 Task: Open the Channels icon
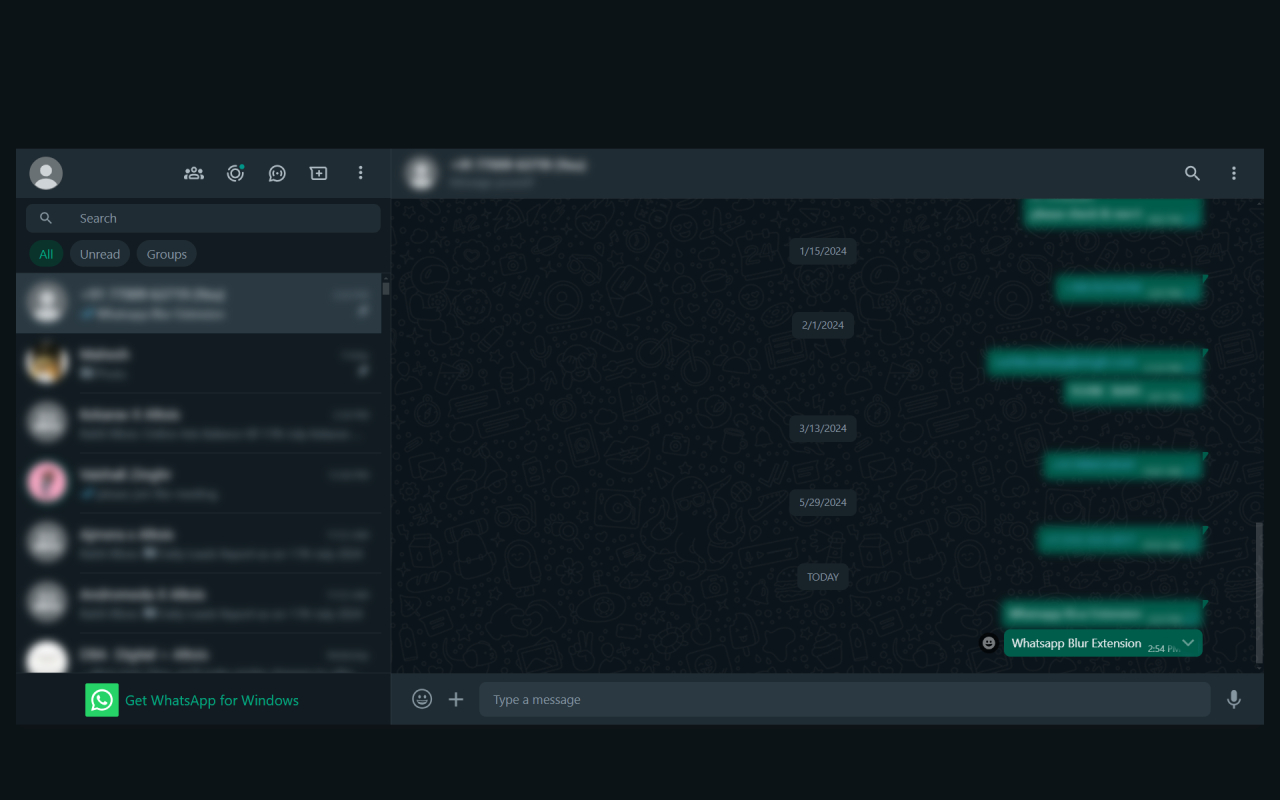pyautogui.click(x=277, y=173)
